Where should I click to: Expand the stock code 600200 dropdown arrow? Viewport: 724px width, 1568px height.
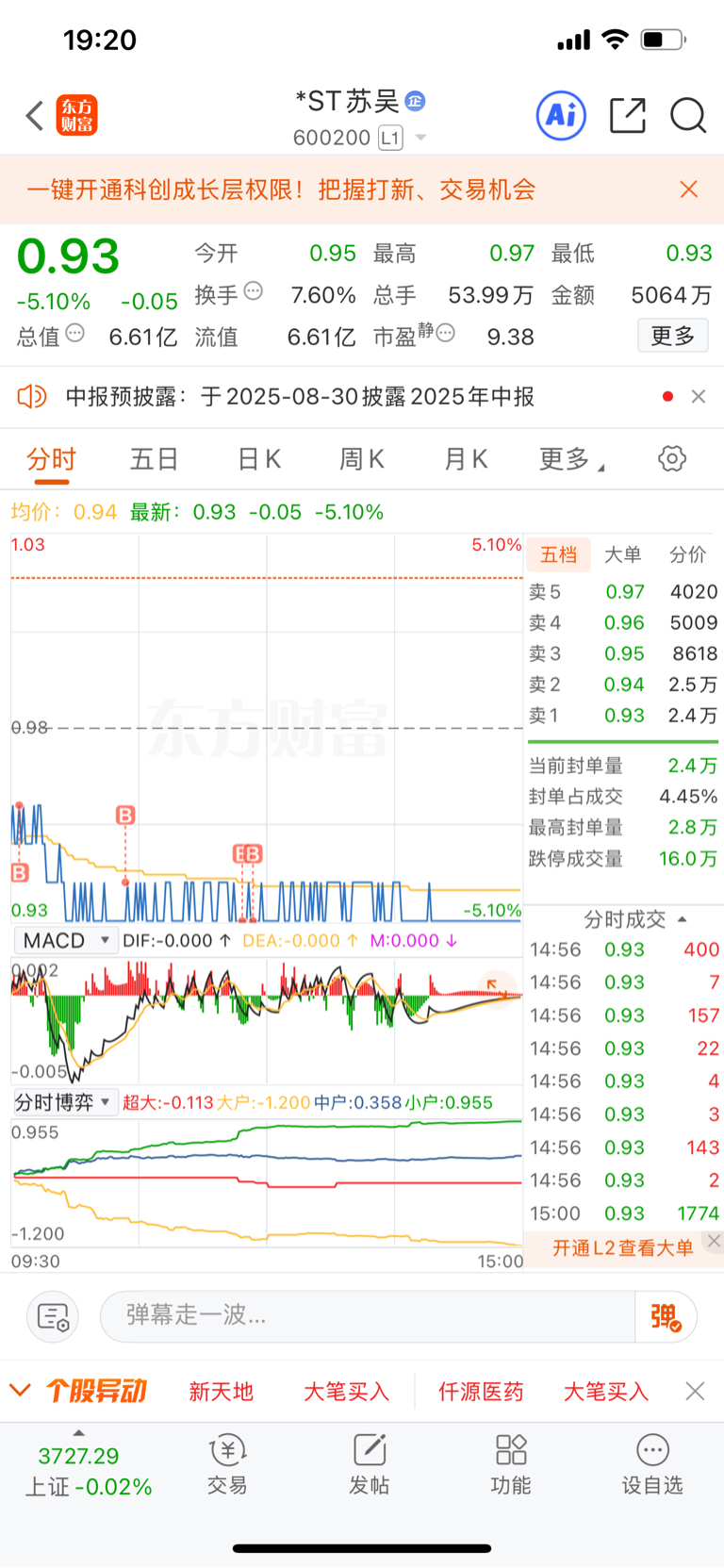pos(420,138)
